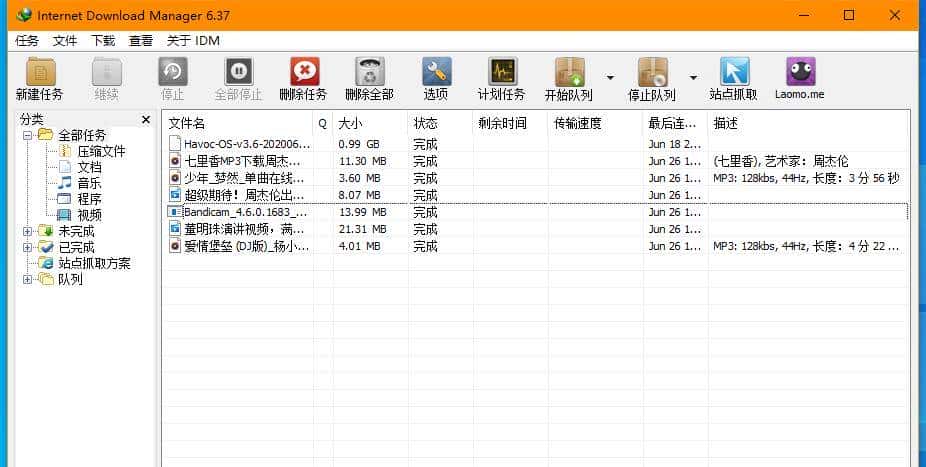926x467 pixels.
Task: Select the 爱情堡垒 (DJ版) file row
Action: pyautogui.click(x=535, y=246)
